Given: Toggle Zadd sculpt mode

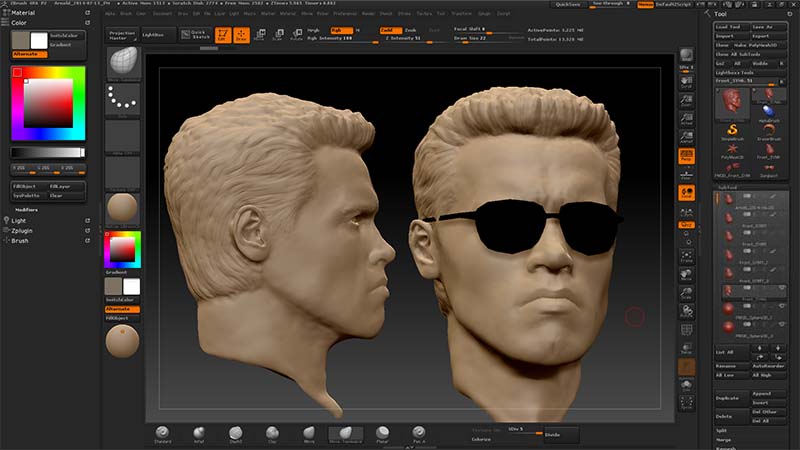Looking at the screenshot, I should point(391,31).
